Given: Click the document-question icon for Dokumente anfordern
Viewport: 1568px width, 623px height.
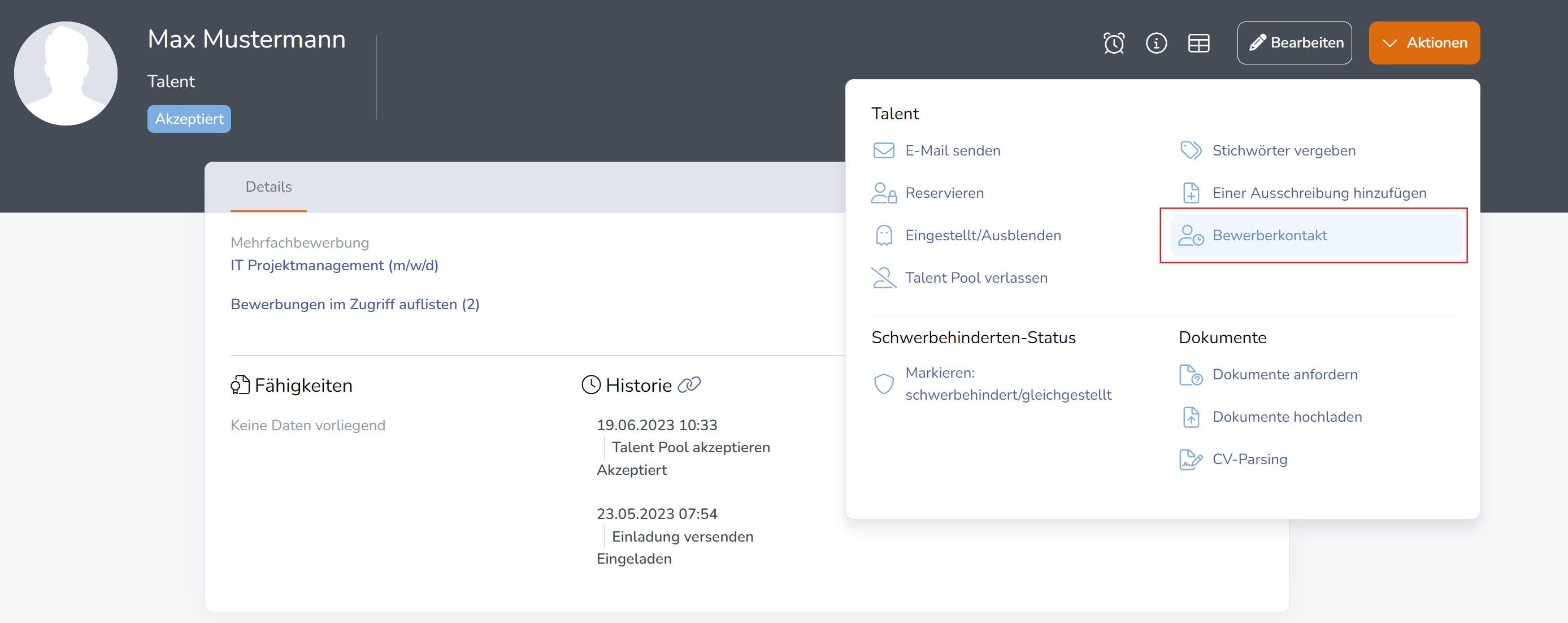Looking at the screenshot, I should click(1191, 374).
